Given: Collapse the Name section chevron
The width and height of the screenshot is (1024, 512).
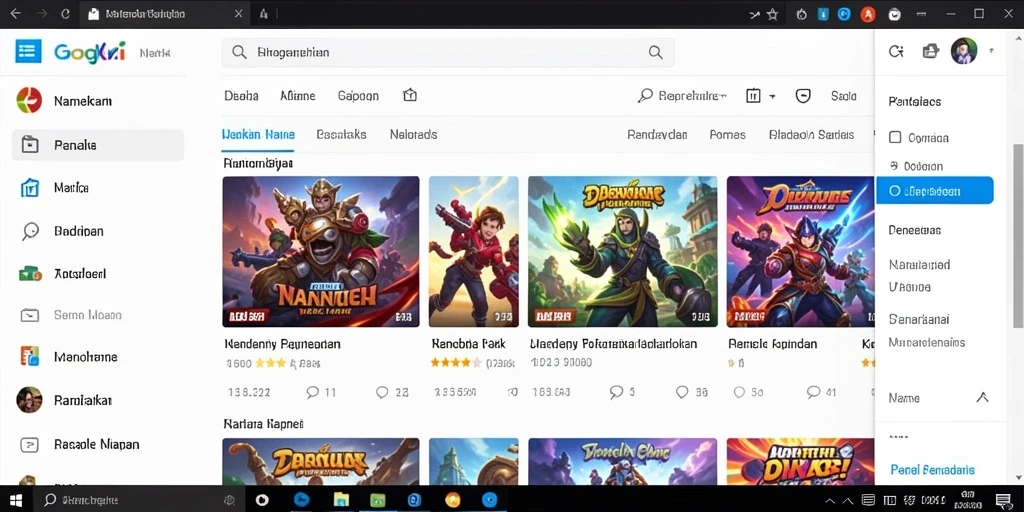Looking at the screenshot, I should (x=982, y=397).
